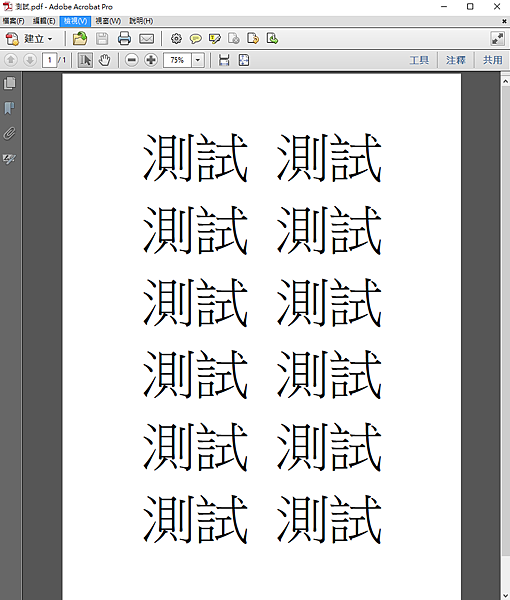Minimize the Adobe Acrobat Pro window

pos(444,7)
